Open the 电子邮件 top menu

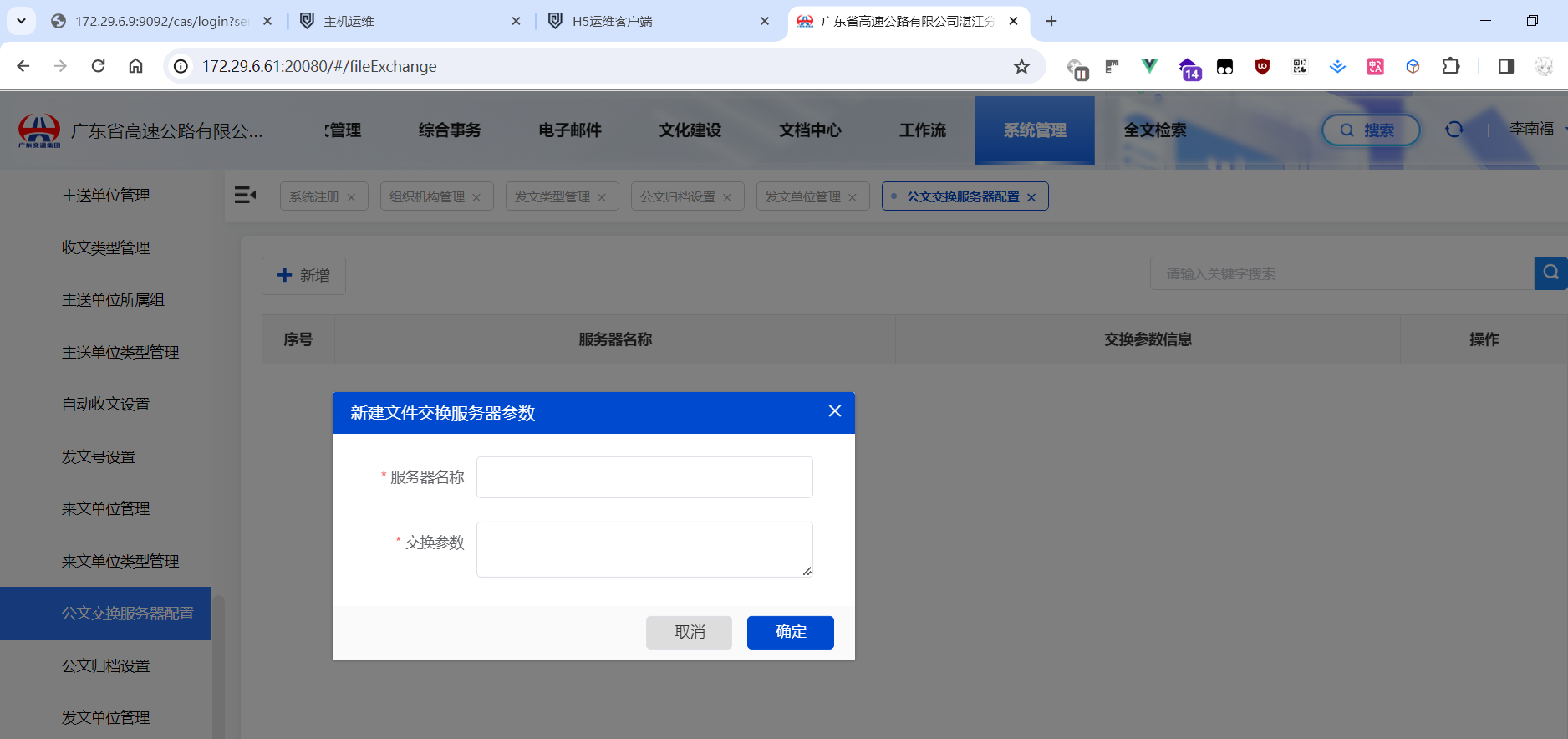[x=570, y=130]
